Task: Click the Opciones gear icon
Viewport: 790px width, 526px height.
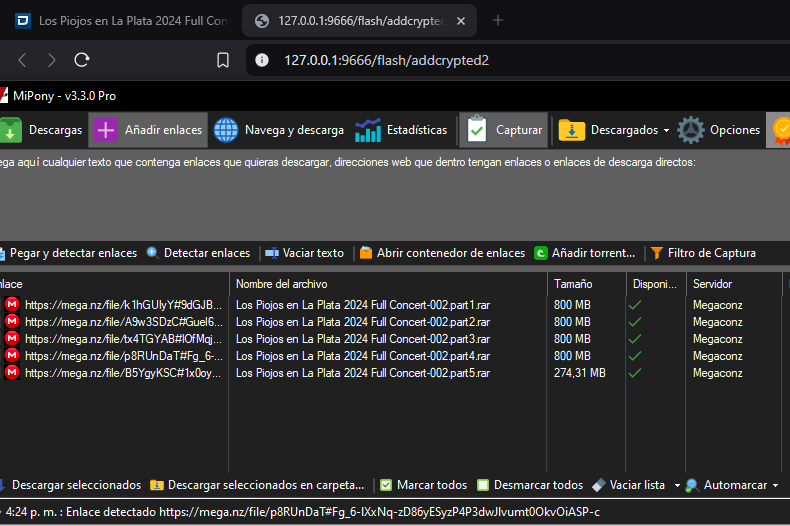Action: pos(691,130)
